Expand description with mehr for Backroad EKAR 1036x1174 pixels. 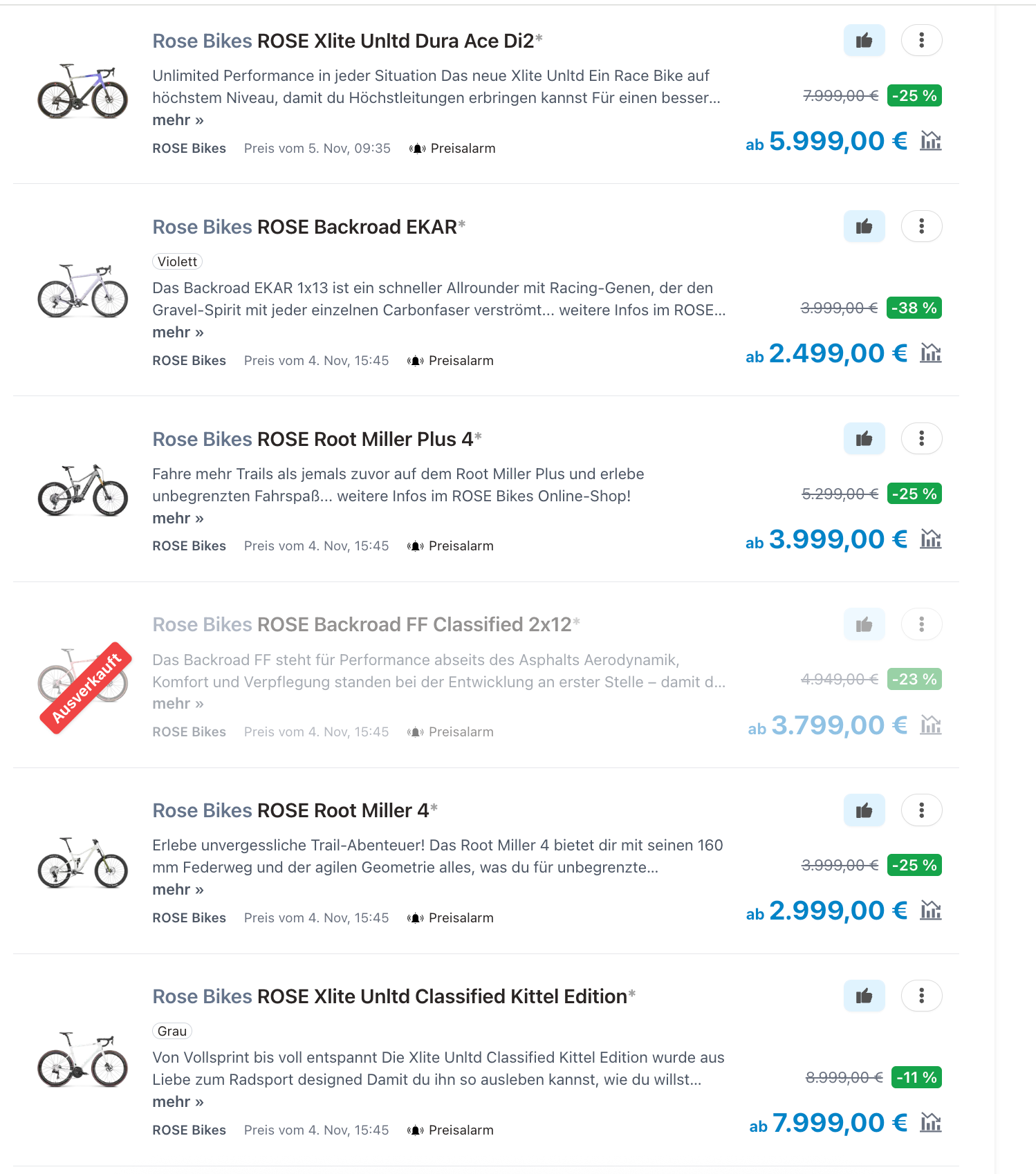[178, 333]
